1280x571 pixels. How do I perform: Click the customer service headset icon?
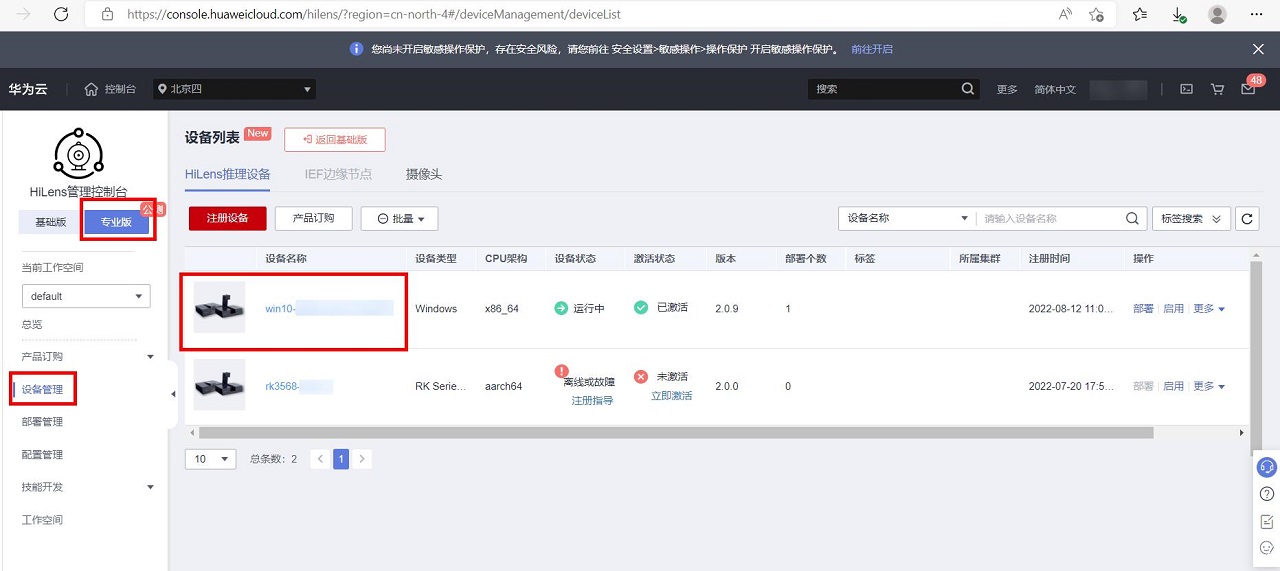1266,467
